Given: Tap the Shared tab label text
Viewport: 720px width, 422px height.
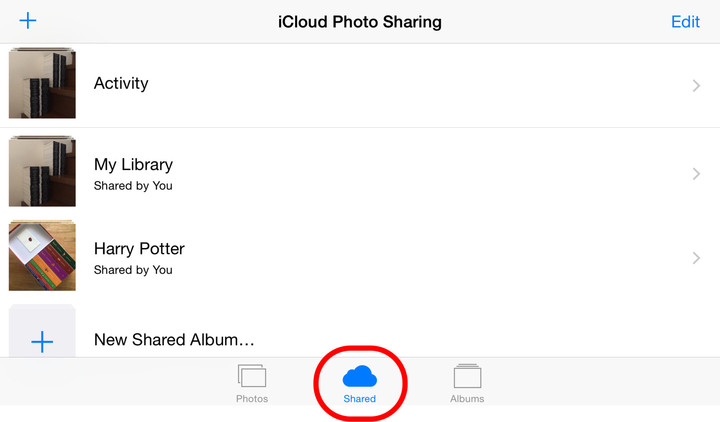Looking at the screenshot, I should (x=360, y=399).
